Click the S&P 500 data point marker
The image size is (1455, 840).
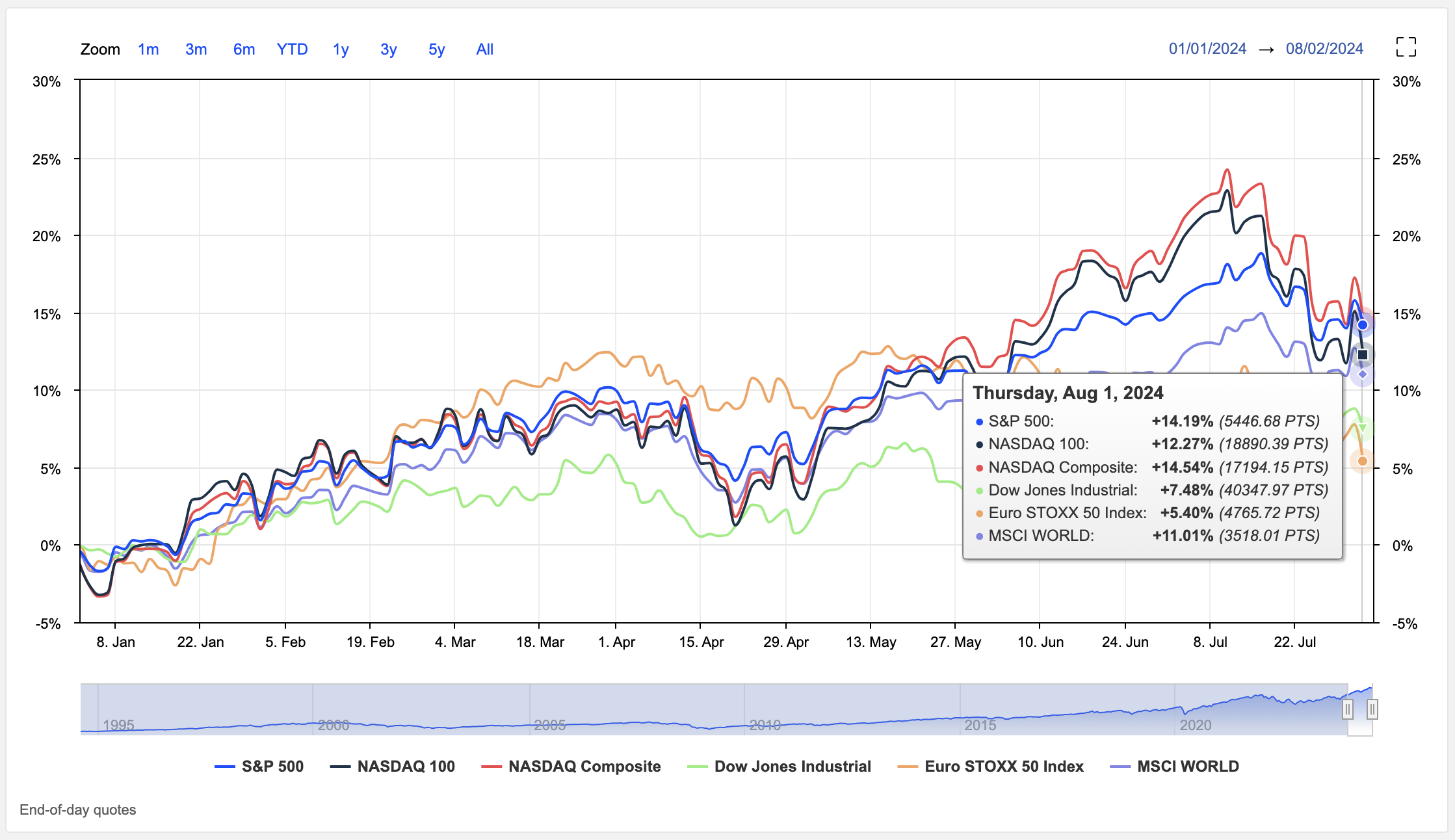1363,324
